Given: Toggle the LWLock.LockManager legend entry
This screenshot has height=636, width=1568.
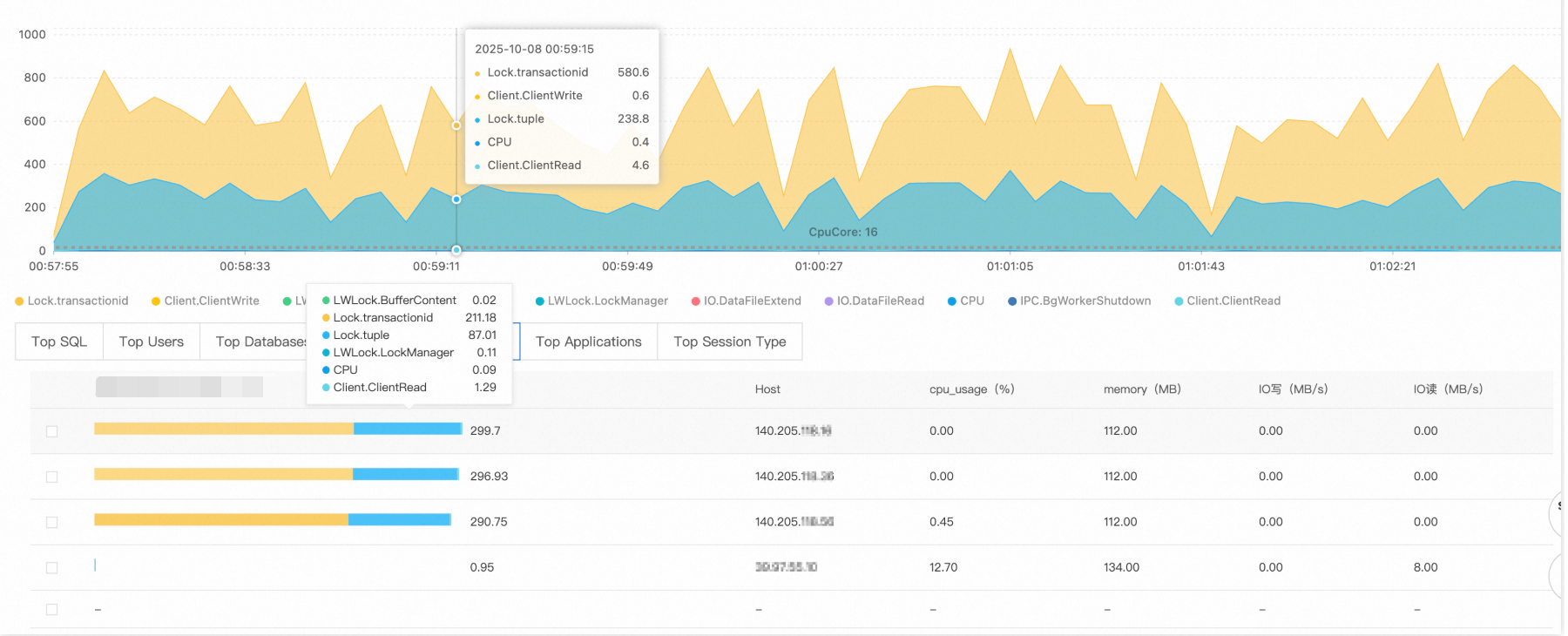Looking at the screenshot, I should tap(601, 301).
